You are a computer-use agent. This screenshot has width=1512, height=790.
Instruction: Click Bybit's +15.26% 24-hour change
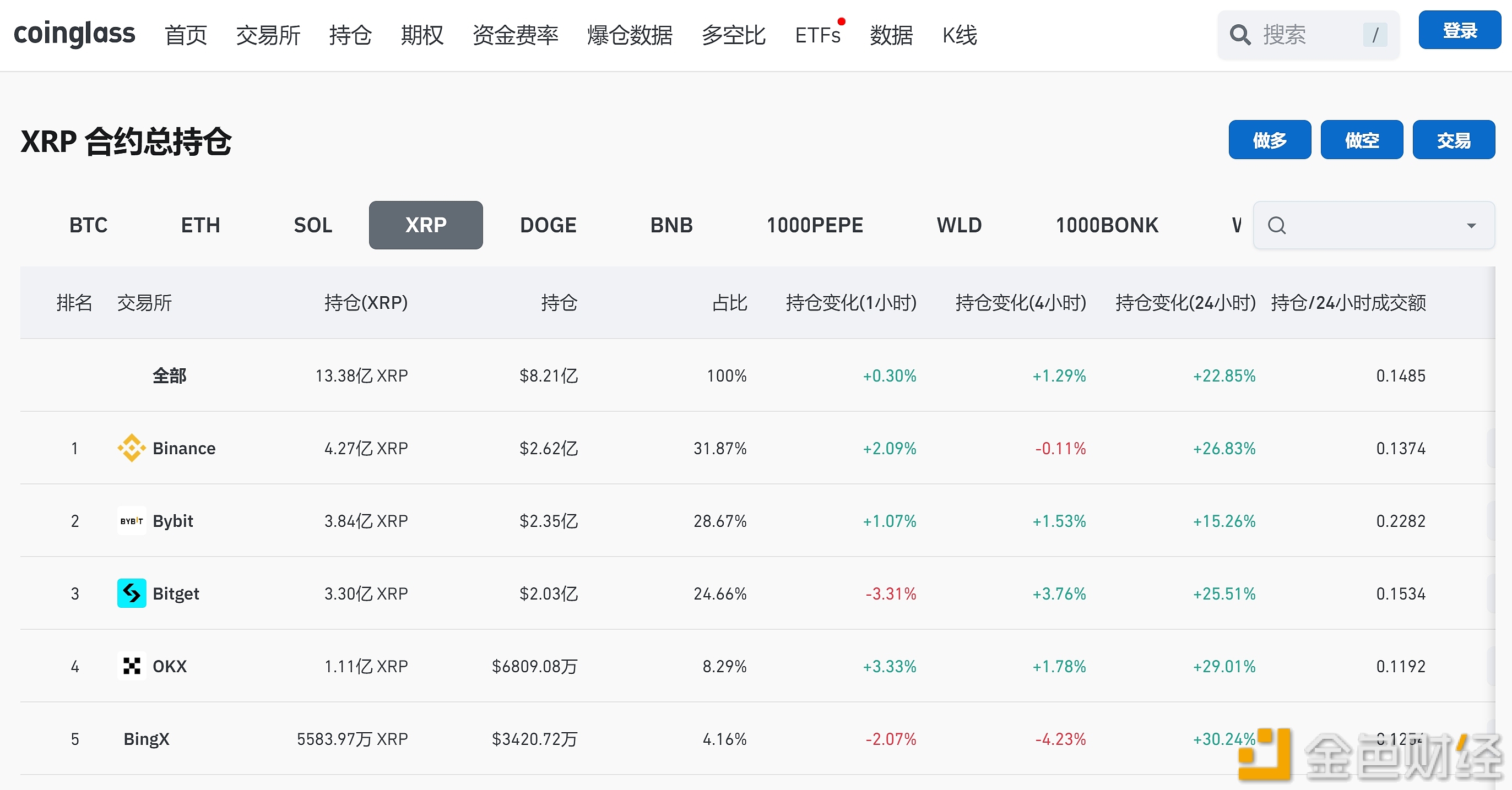[x=1224, y=521]
